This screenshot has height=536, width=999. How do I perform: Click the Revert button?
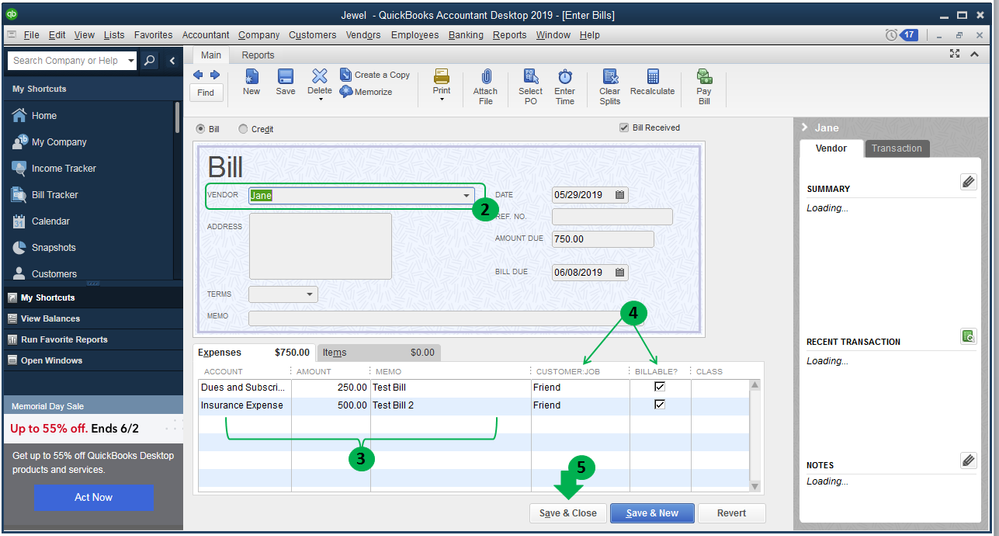pyautogui.click(x=731, y=513)
